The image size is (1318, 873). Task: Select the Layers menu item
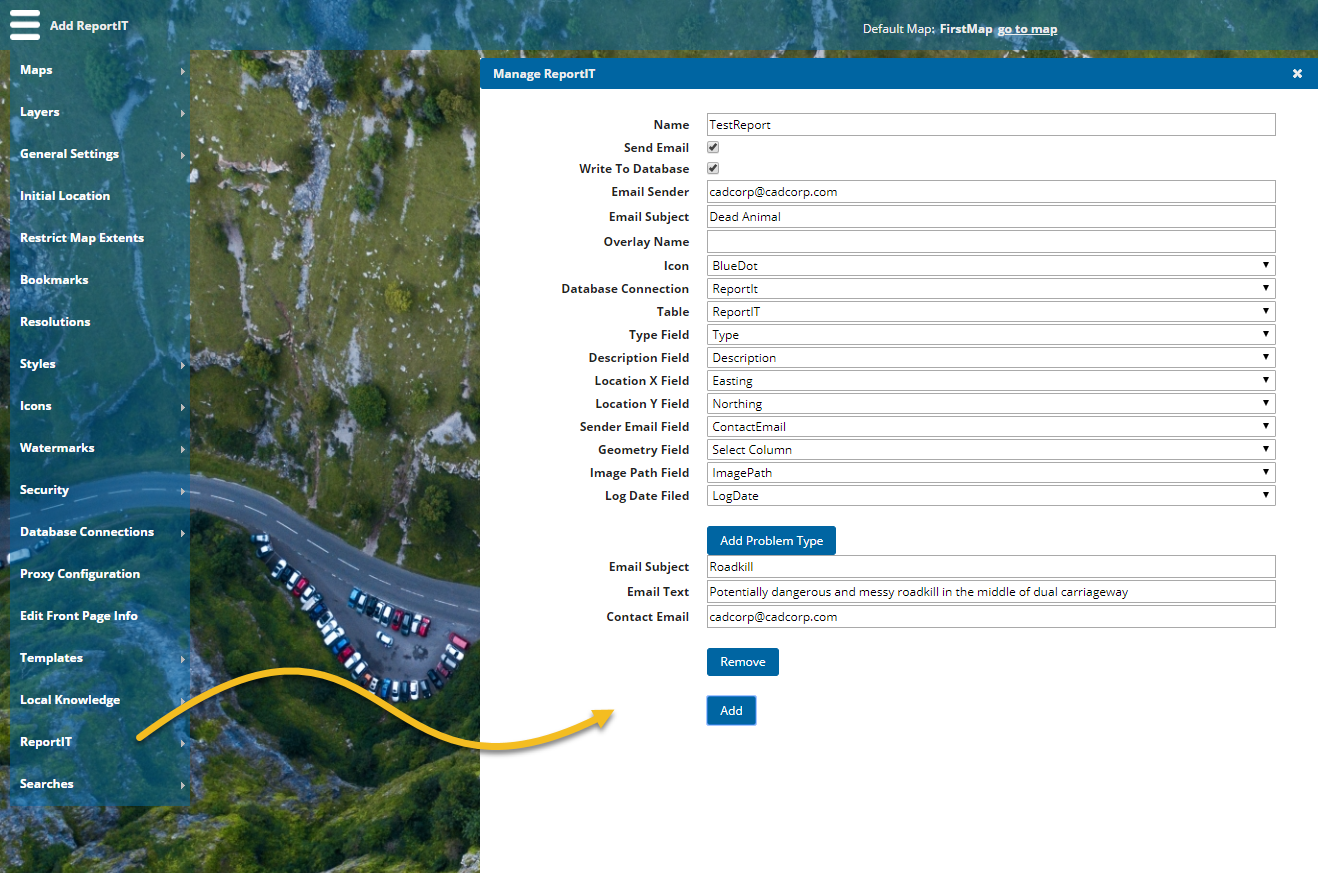pos(40,112)
